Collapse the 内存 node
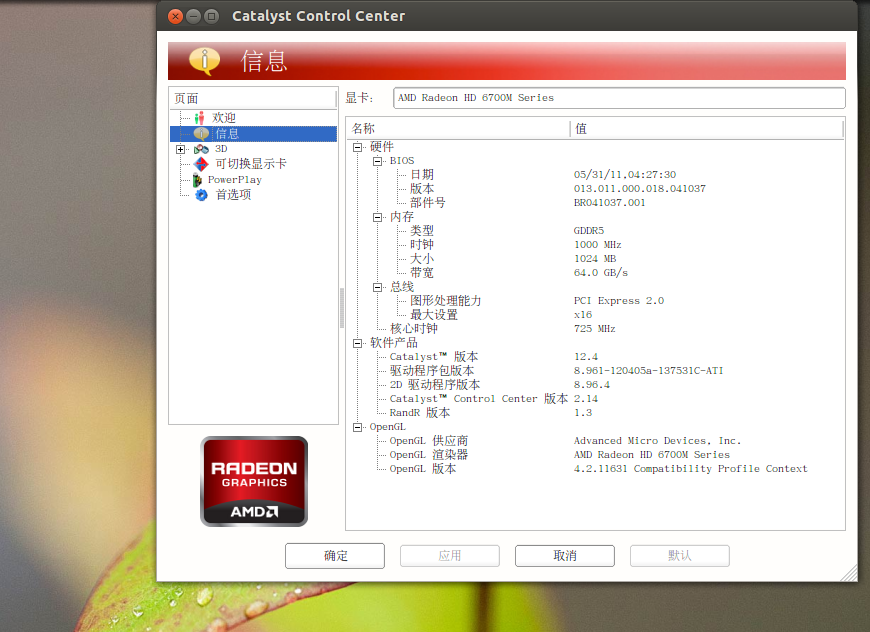 pyautogui.click(x=377, y=217)
